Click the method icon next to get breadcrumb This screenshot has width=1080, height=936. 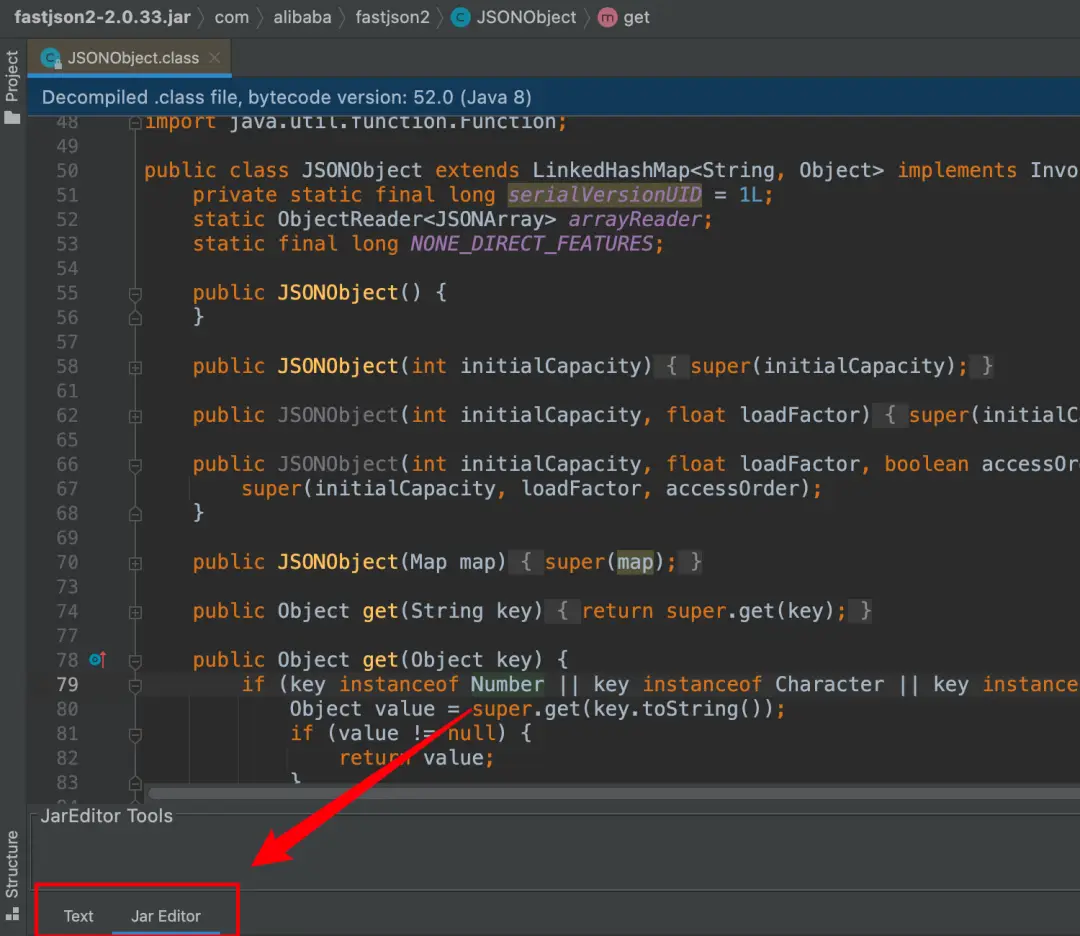pos(607,17)
